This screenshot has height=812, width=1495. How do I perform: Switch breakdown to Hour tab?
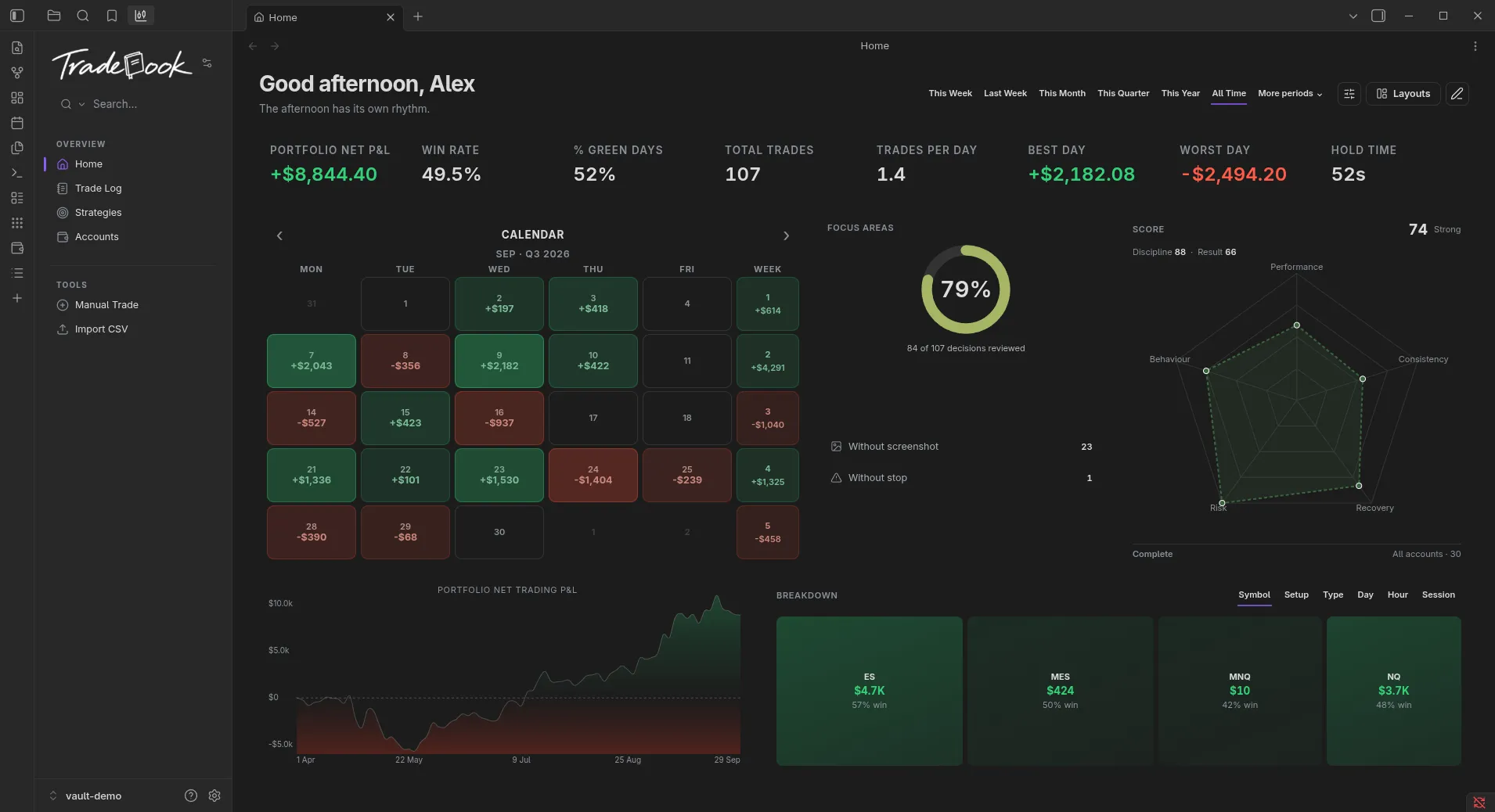coord(1397,595)
